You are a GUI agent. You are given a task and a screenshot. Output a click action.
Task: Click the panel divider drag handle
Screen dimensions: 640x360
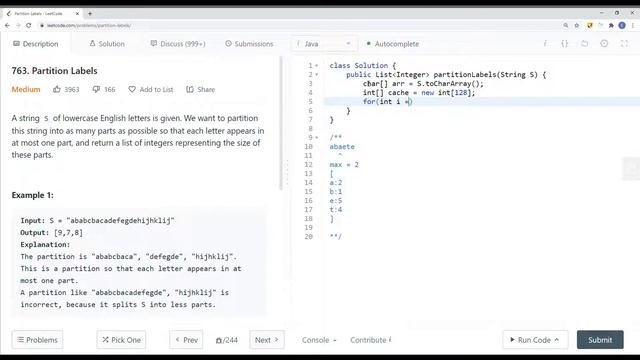(x=287, y=172)
